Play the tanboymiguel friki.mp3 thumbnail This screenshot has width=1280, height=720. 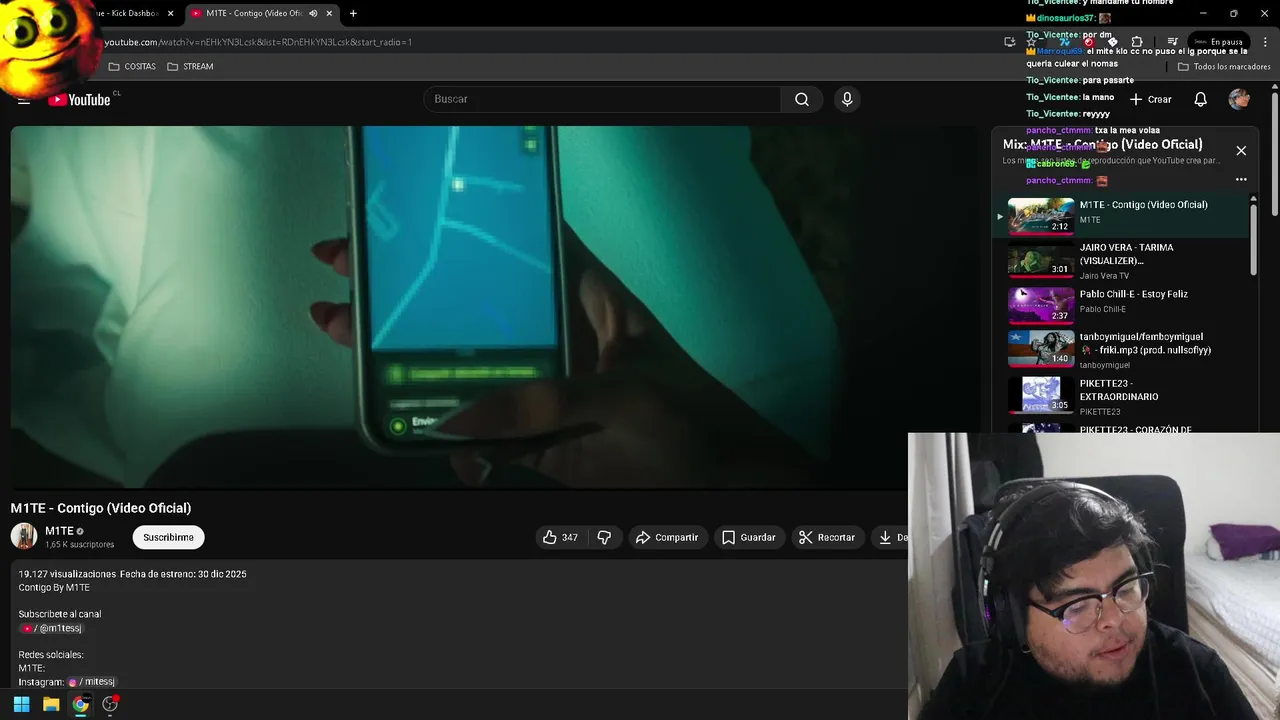point(1040,349)
